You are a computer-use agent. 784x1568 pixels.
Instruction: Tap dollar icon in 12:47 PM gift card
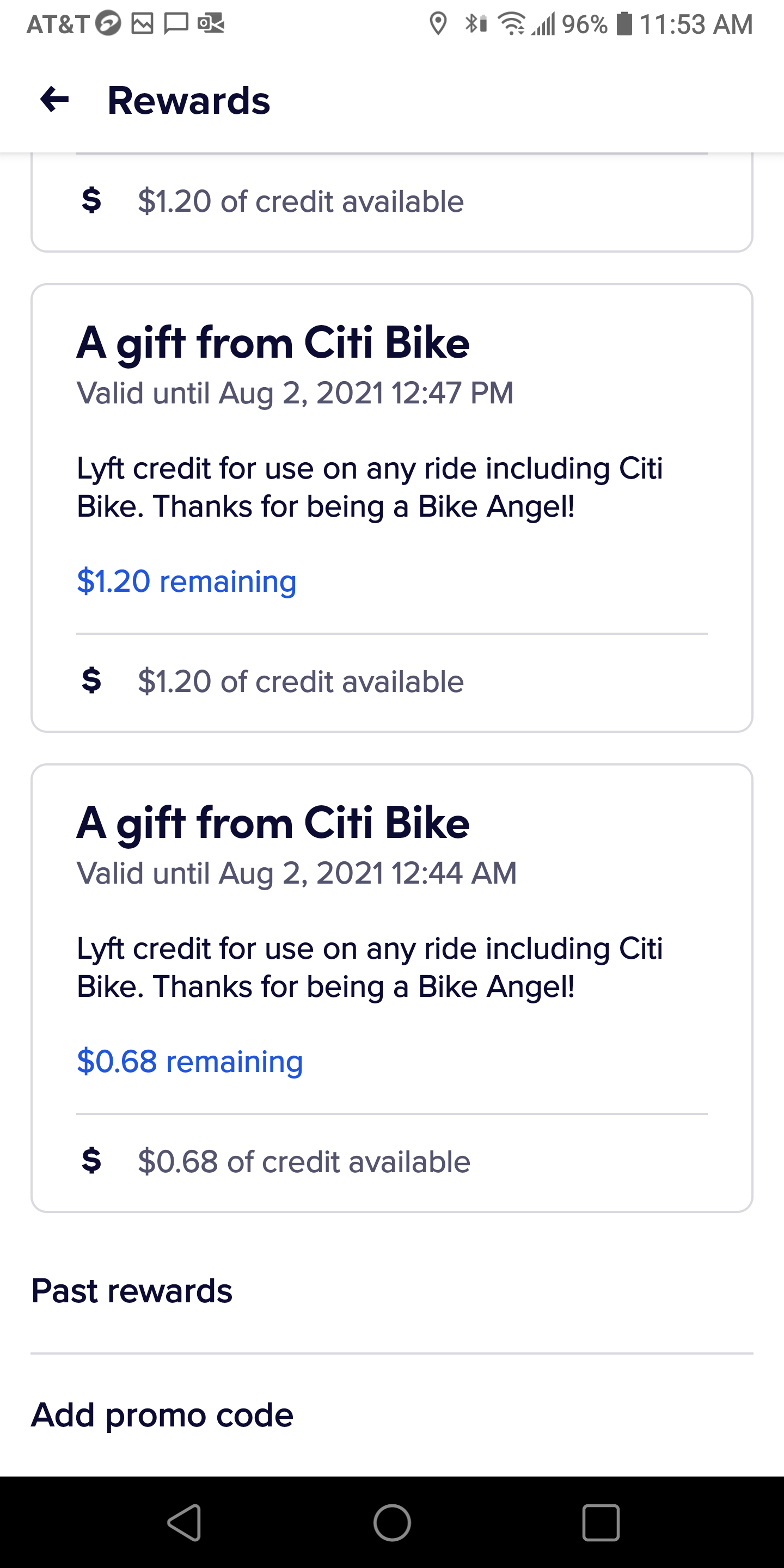(91, 680)
